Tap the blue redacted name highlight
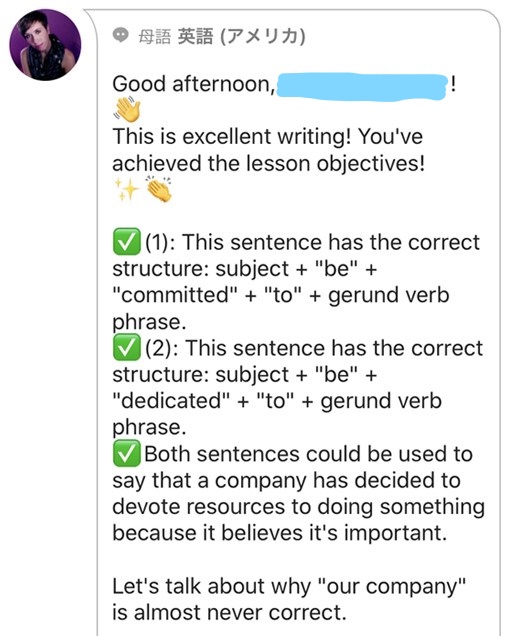Screen dimensions: 514x636 (x=362, y=86)
